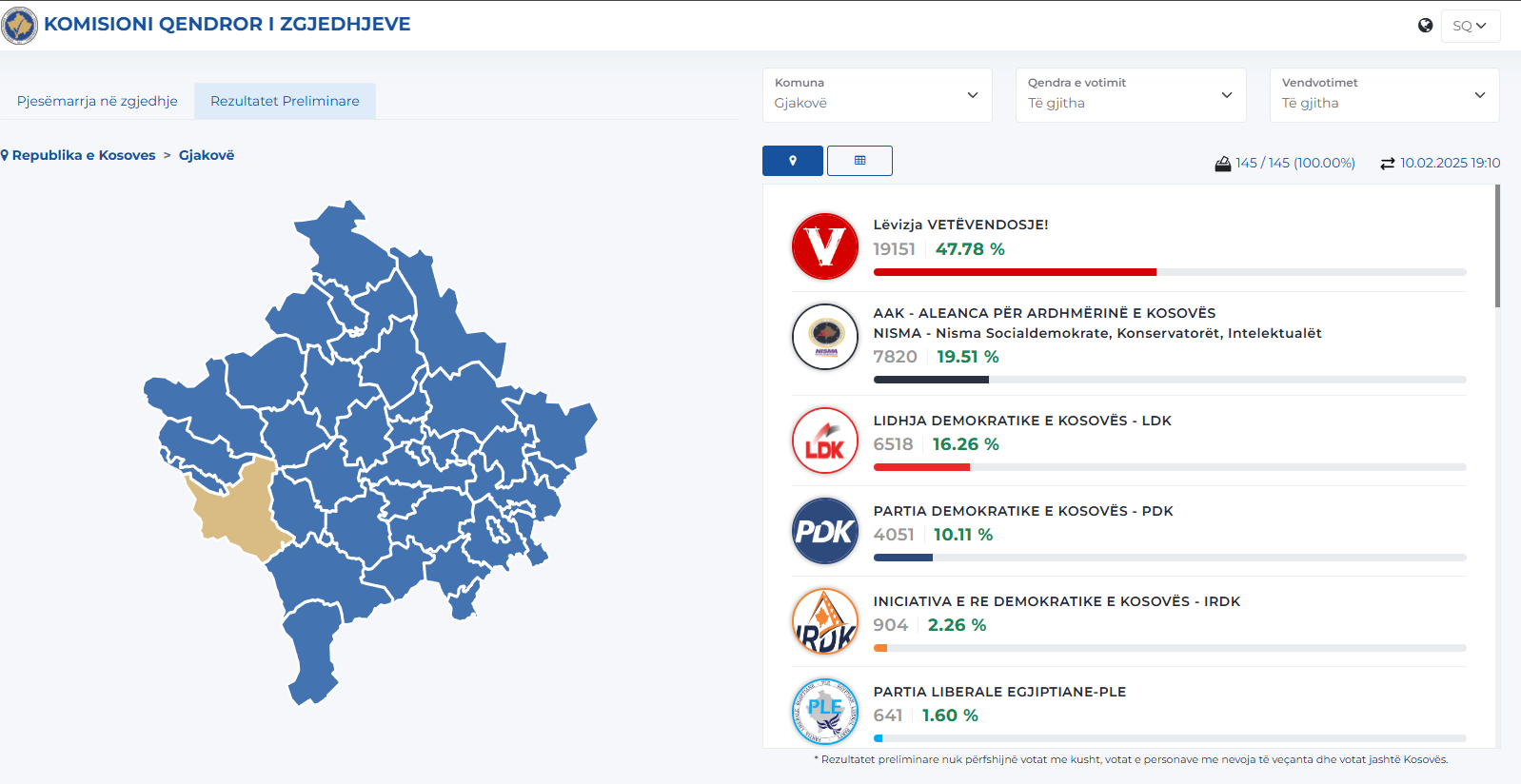The image size is (1521, 784).
Task: Click the AAK-NISMA coalition logo
Action: (825, 337)
